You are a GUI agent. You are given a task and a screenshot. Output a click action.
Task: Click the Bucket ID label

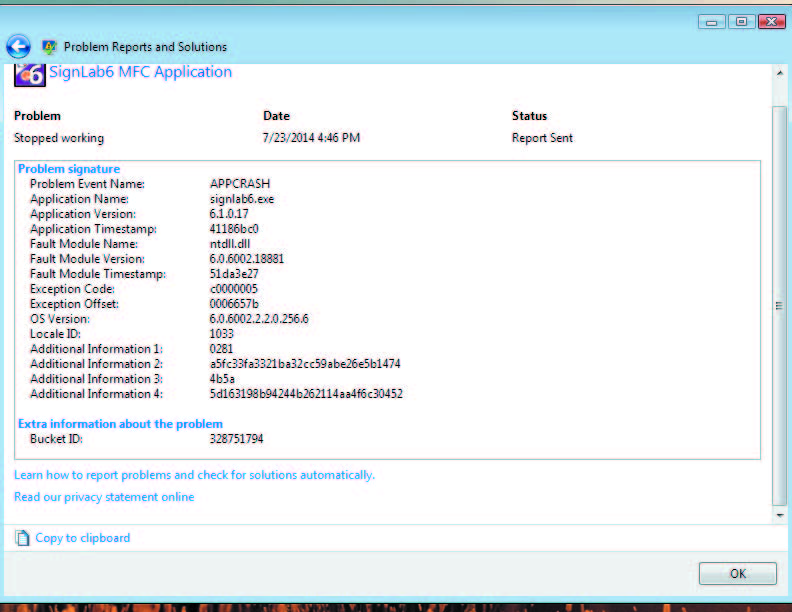[56, 439]
